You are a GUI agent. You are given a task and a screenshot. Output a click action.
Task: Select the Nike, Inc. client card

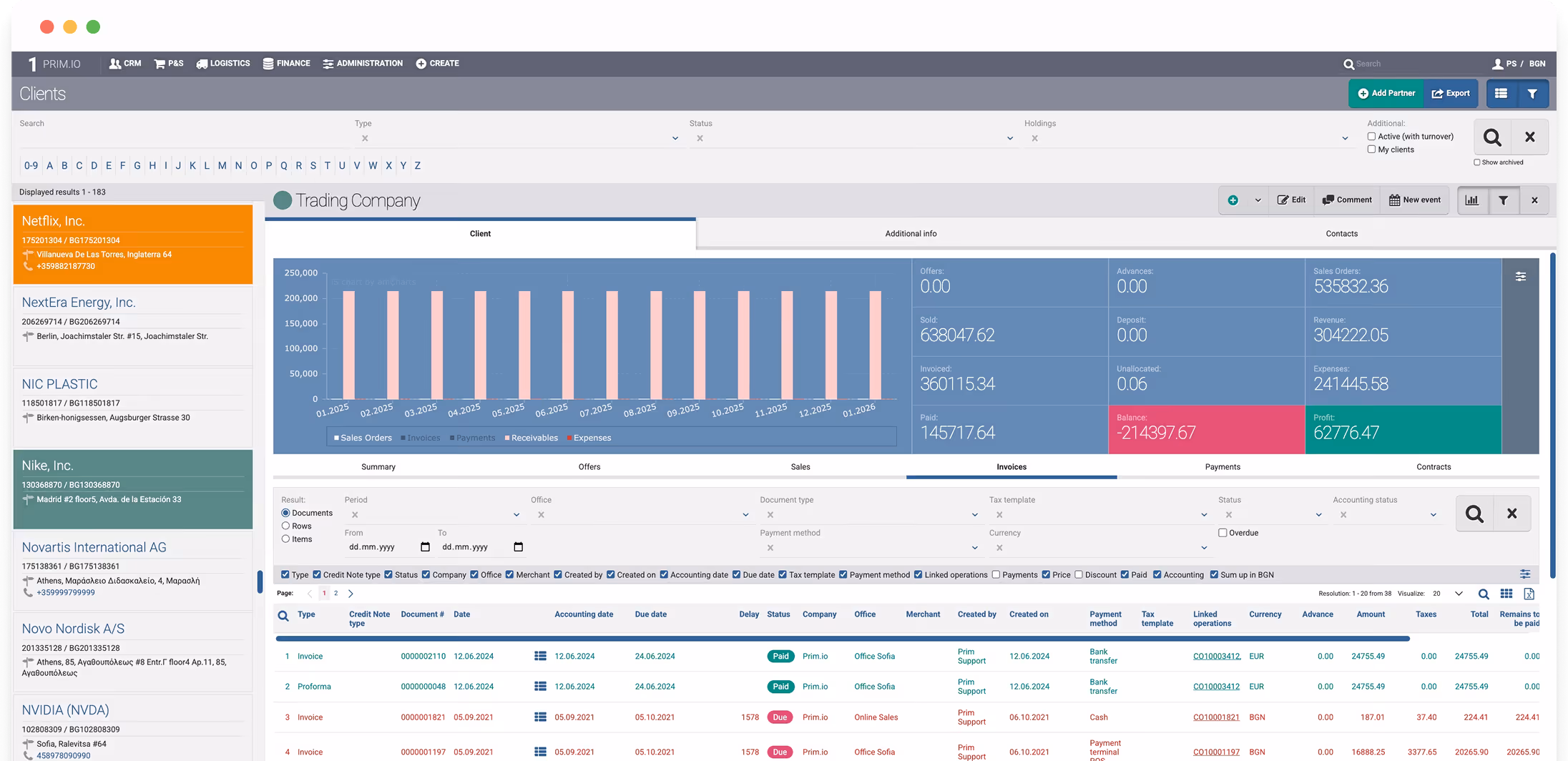pos(133,489)
